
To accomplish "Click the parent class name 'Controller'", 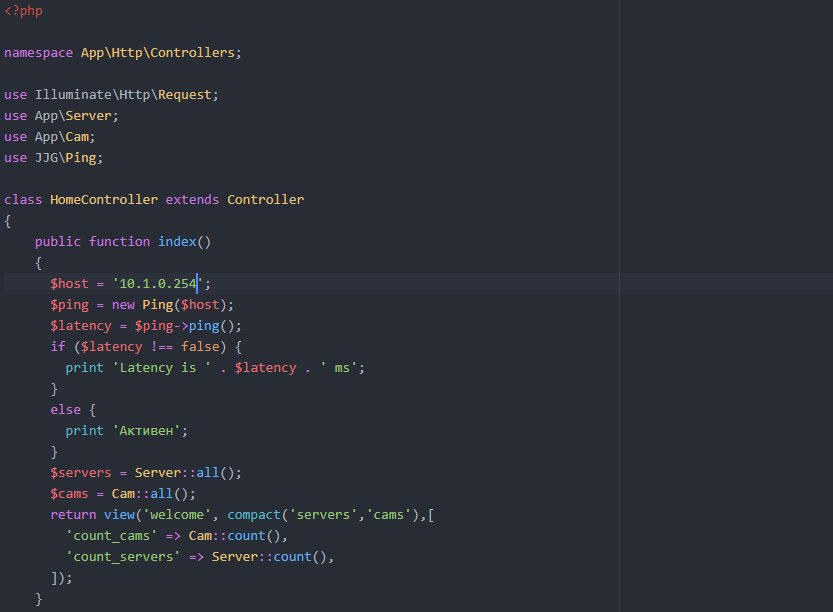I will coord(266,200).
